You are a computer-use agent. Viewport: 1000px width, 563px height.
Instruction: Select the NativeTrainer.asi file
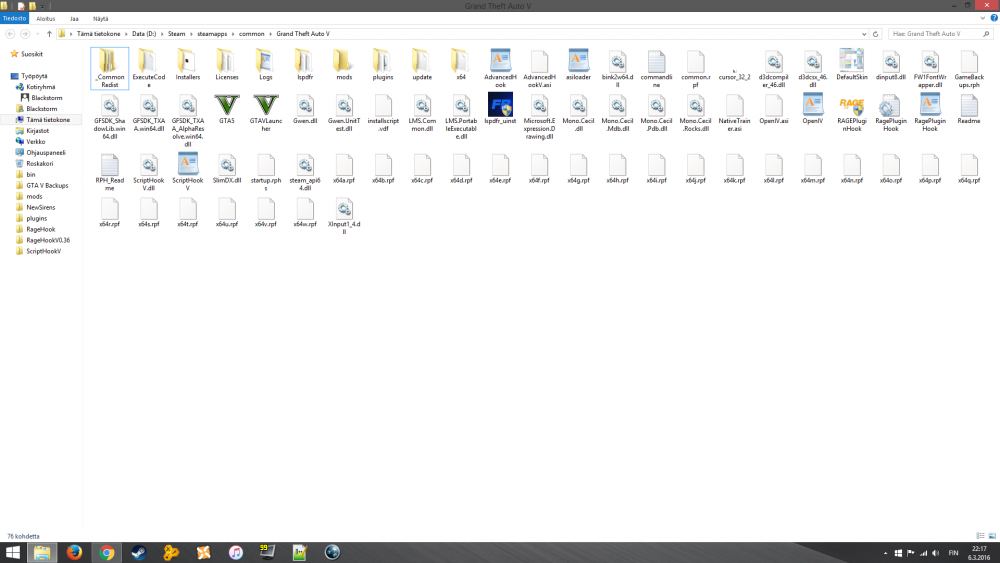[735, 105]
